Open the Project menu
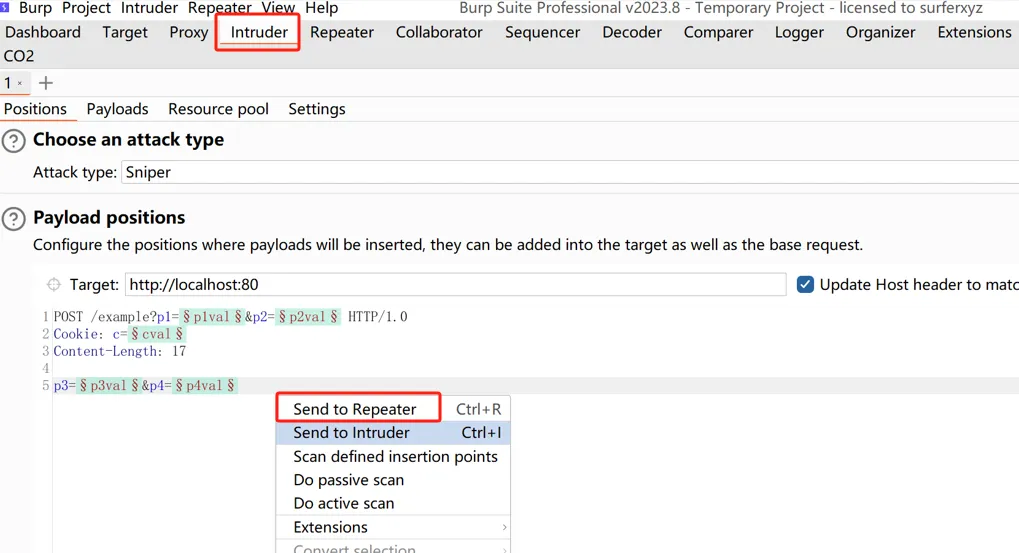The width and height of the screenshot is (1019, 553). click(86, 8)
